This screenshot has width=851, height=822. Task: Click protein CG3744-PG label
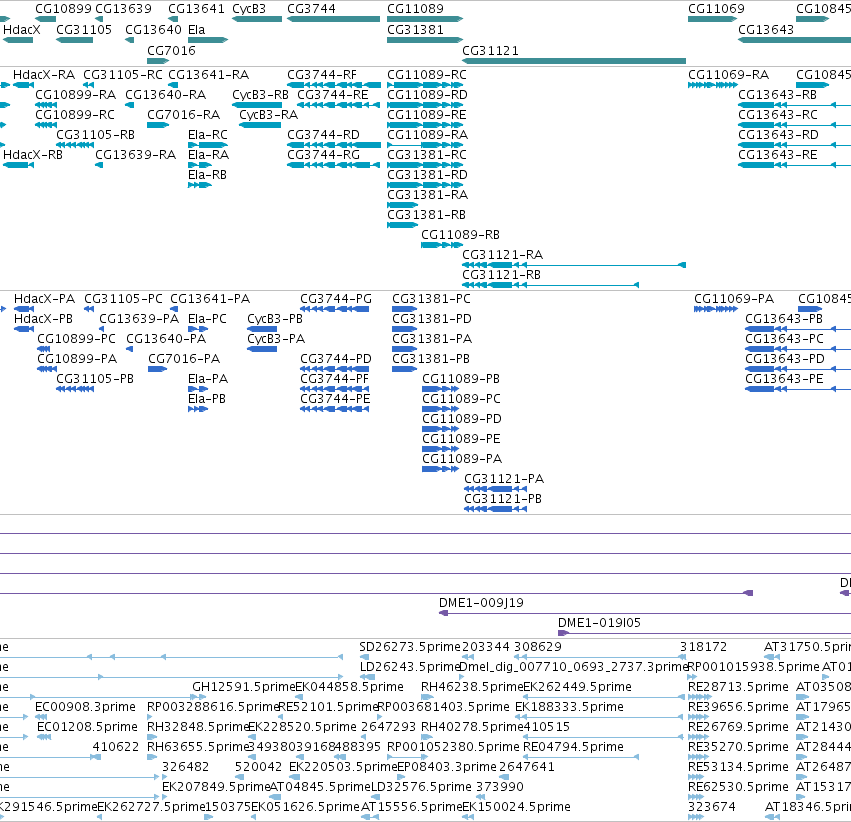[336, 298]
